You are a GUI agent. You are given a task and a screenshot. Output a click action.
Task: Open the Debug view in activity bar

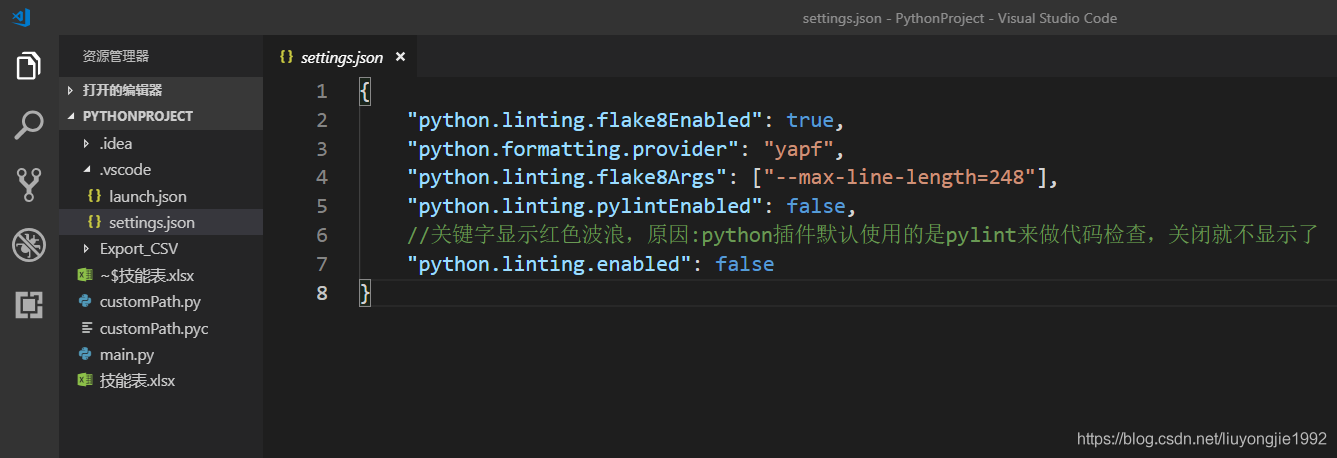click(29, 244)
